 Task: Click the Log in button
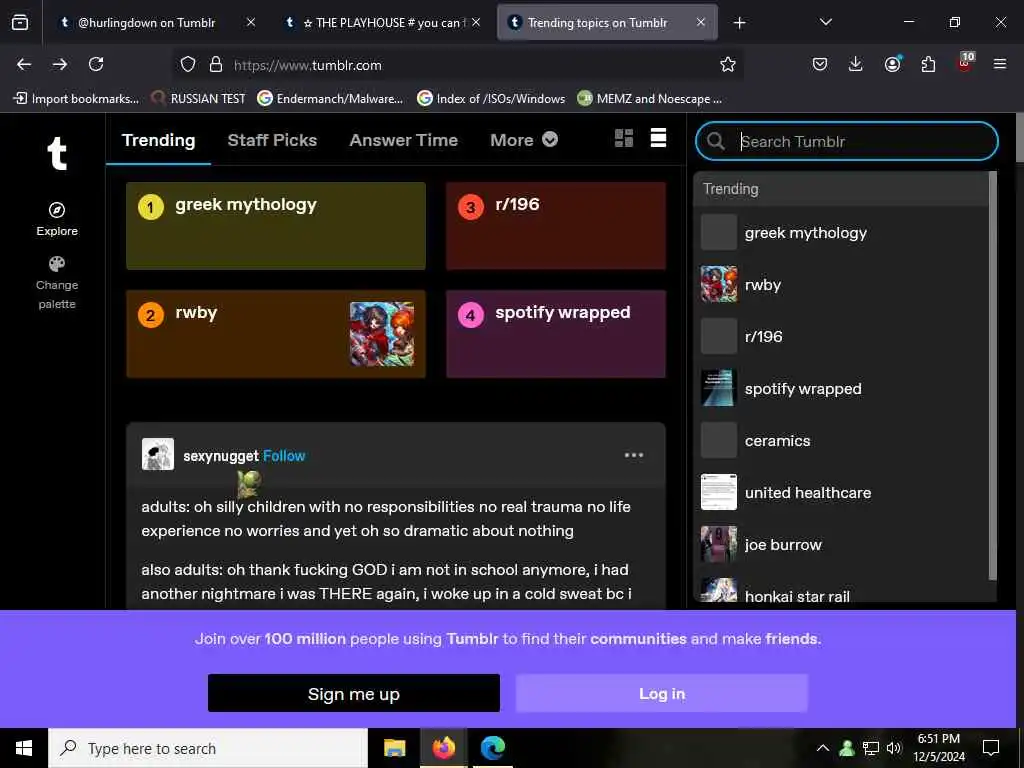point(662,693)
